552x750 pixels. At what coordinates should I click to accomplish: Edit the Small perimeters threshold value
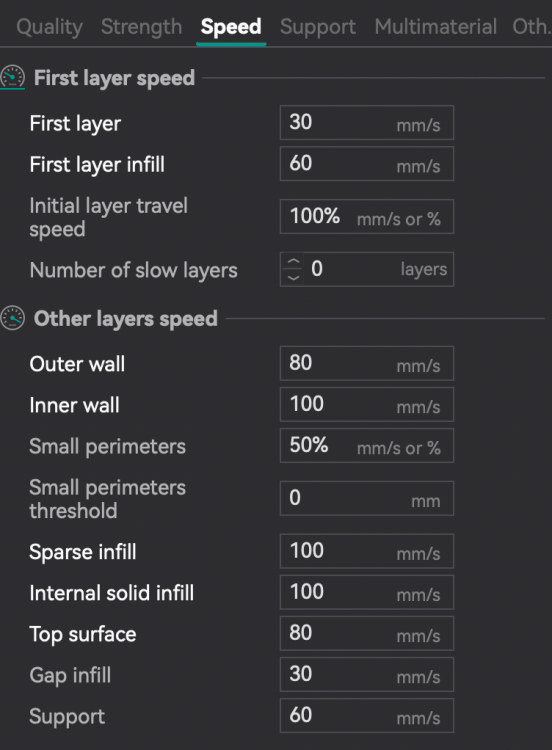click(367, 498)
